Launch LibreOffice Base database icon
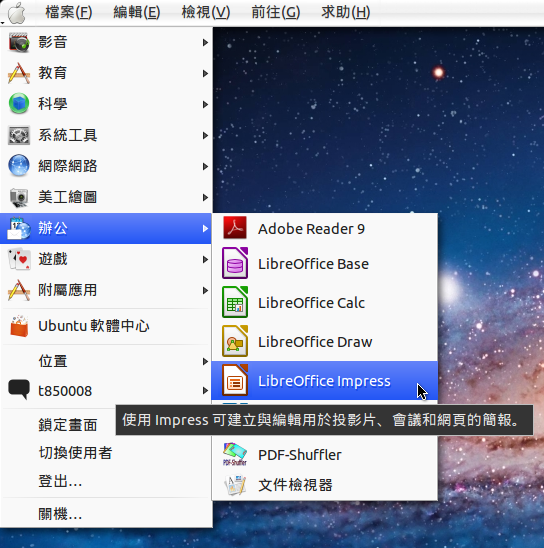The height and width of the screenshot is (548, 544). click(235, 263)
